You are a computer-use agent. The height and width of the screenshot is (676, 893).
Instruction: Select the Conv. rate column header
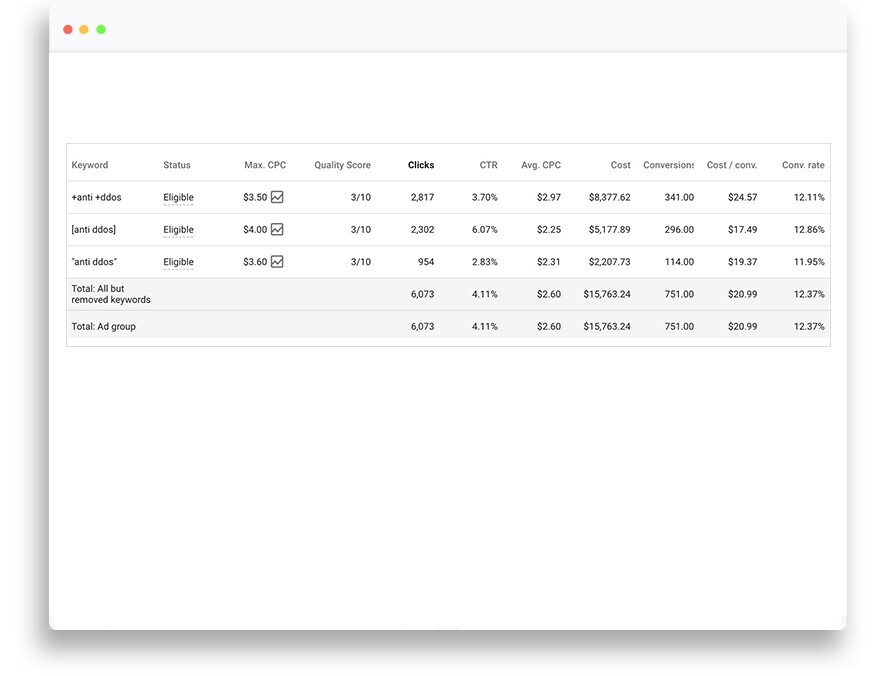tap(803, 165)
